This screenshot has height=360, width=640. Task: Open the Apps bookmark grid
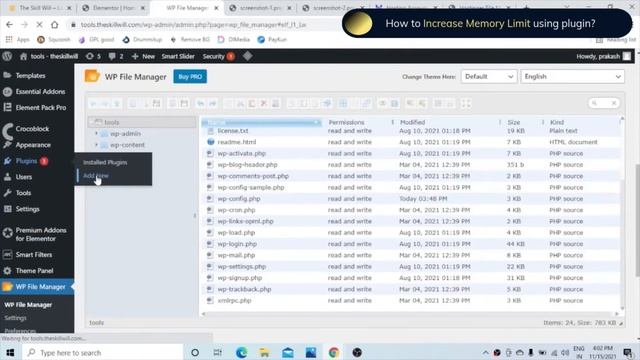[17, 40]
